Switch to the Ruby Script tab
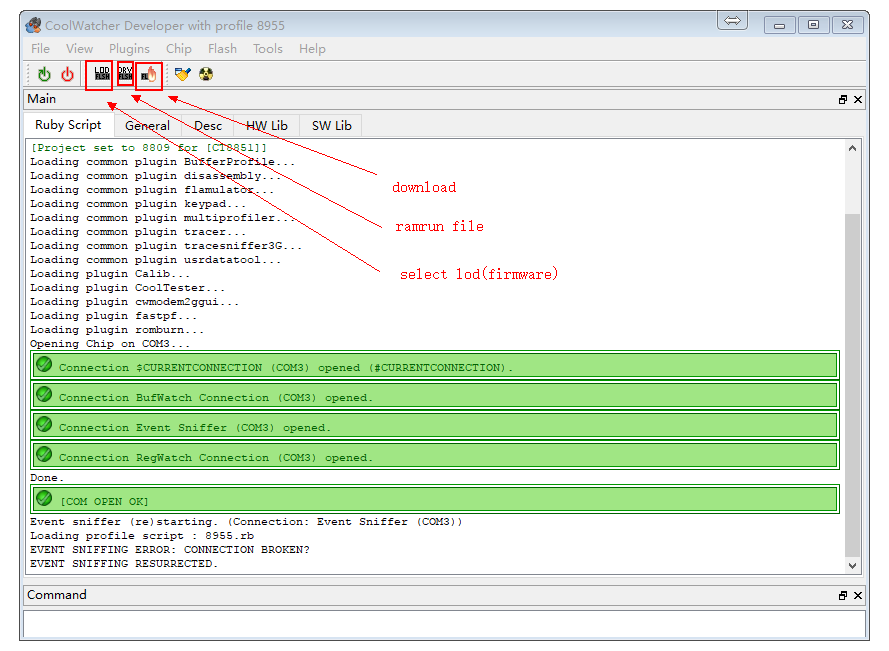Screen dimensions: 889x651 click(x=69, y=125)
